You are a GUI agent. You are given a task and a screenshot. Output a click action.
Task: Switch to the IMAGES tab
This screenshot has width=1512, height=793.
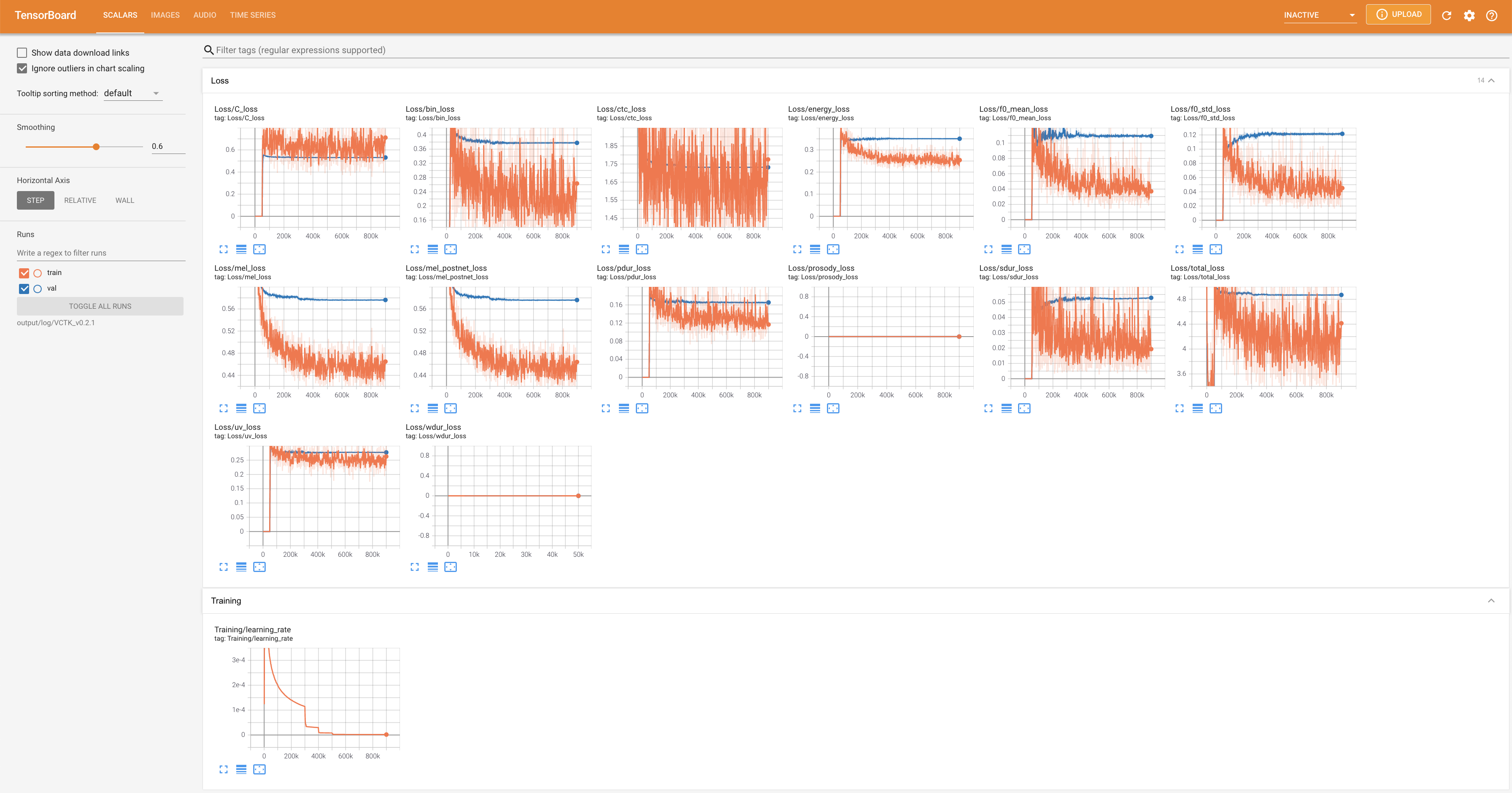click(165, 15)
